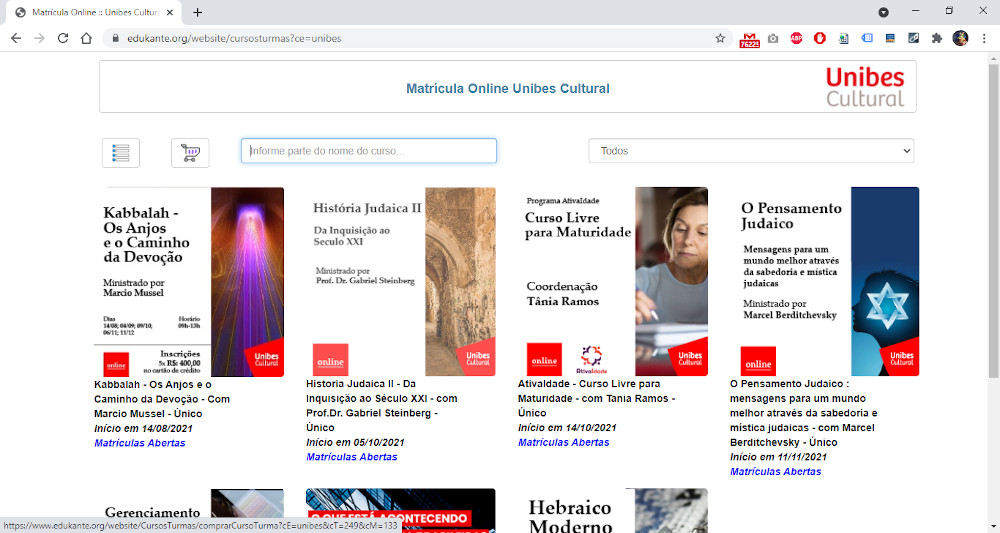1000x533 pixels.
Task: Open the Gerenciamento course thumbnail
Action: coord(189,504)
